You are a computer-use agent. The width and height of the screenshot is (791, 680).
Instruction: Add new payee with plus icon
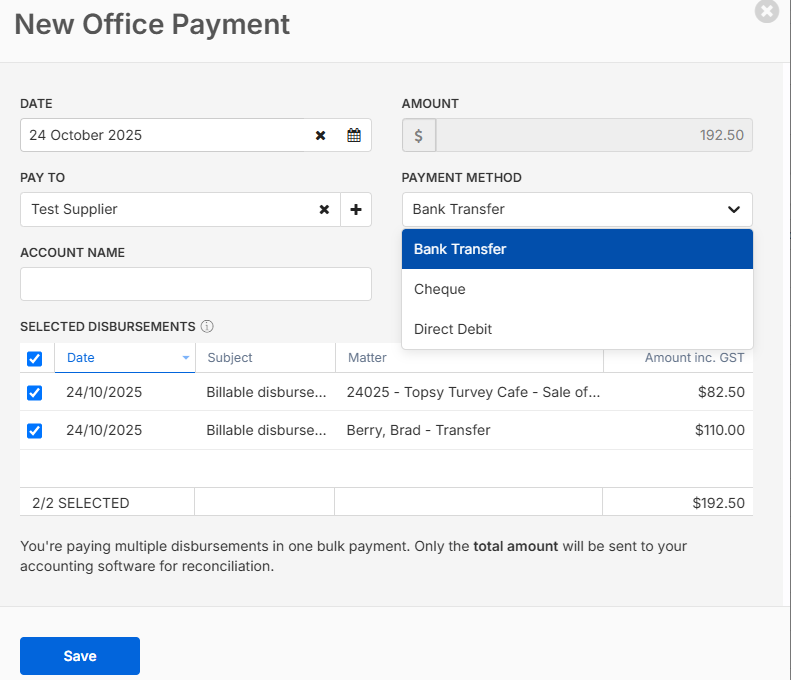coord(355,210)
